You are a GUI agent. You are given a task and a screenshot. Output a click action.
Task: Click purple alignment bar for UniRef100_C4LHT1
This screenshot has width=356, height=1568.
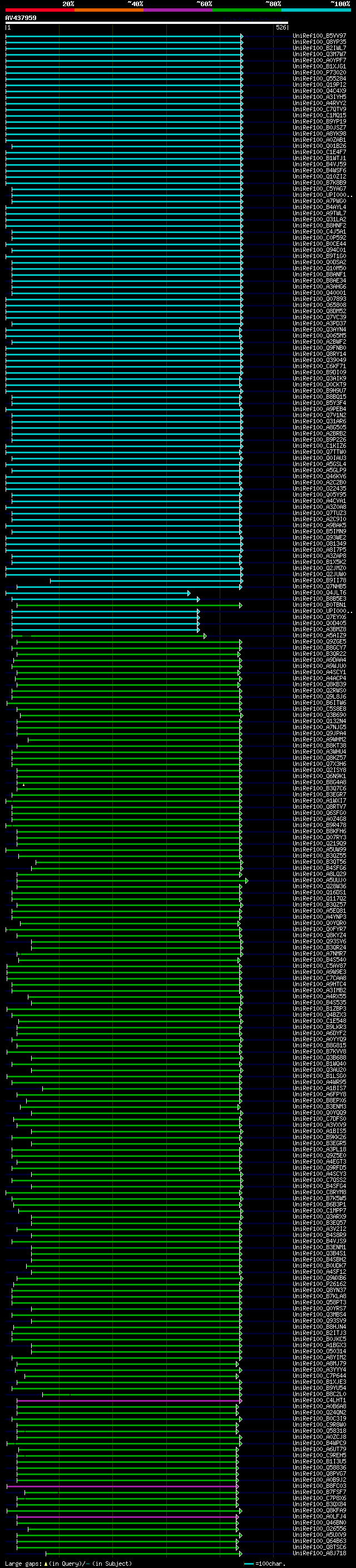[129, 1401]
